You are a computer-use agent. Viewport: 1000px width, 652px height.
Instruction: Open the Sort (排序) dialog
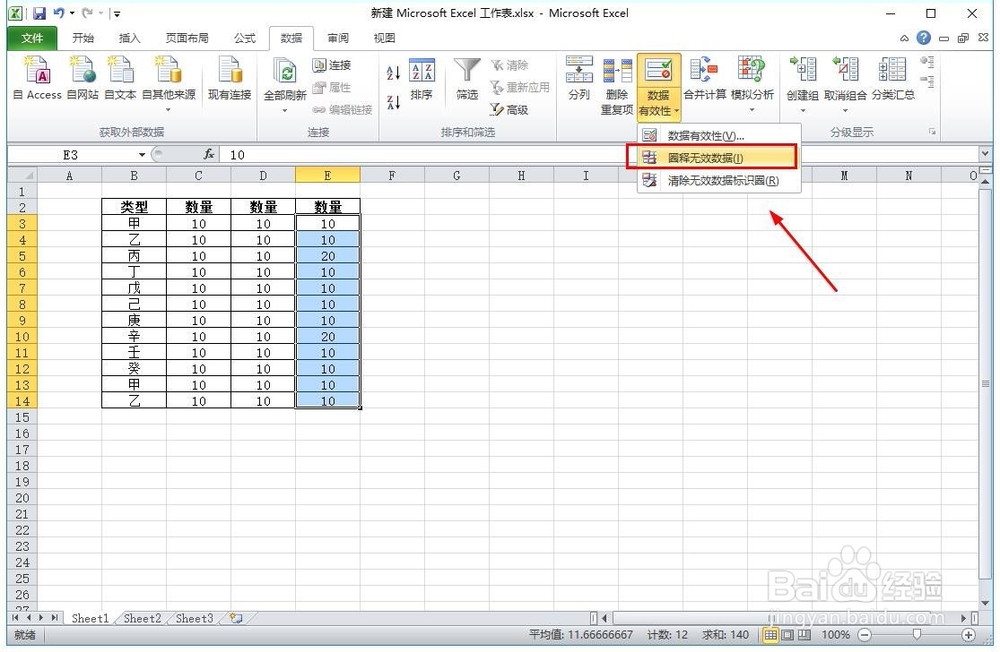(422, 78)
